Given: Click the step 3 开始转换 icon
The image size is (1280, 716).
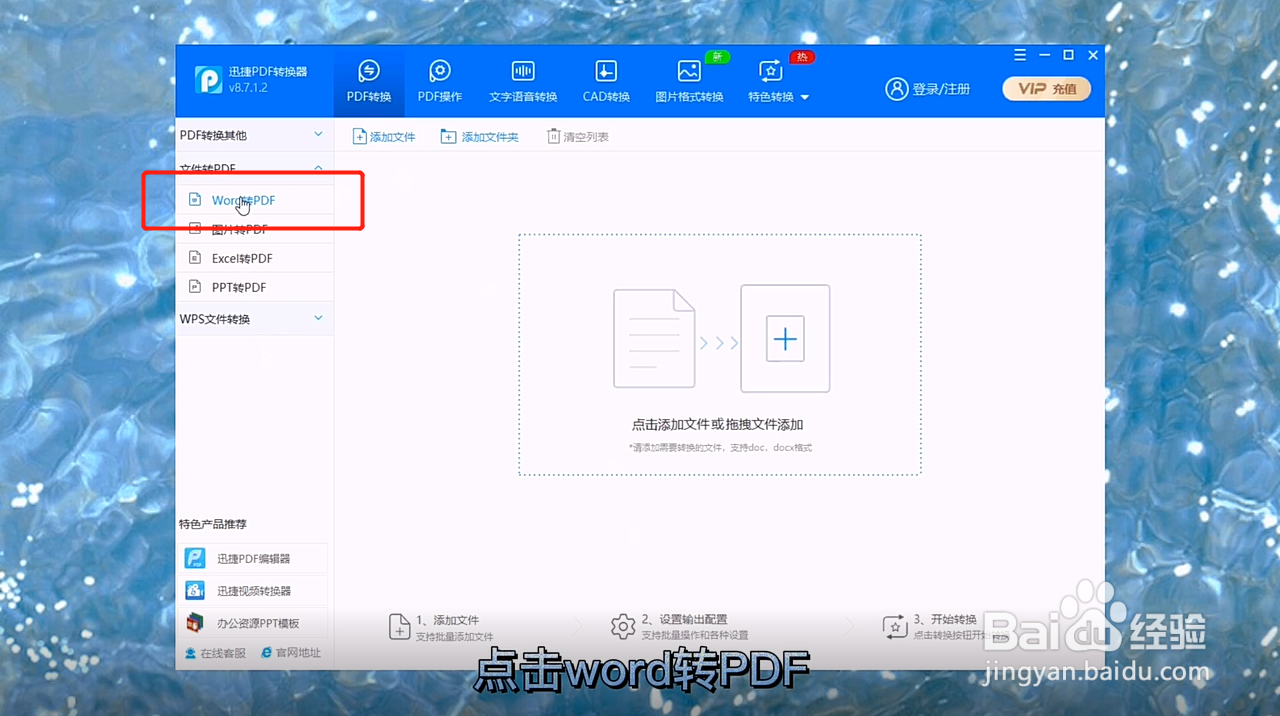Looking at the screenshot, I should 895,627.
